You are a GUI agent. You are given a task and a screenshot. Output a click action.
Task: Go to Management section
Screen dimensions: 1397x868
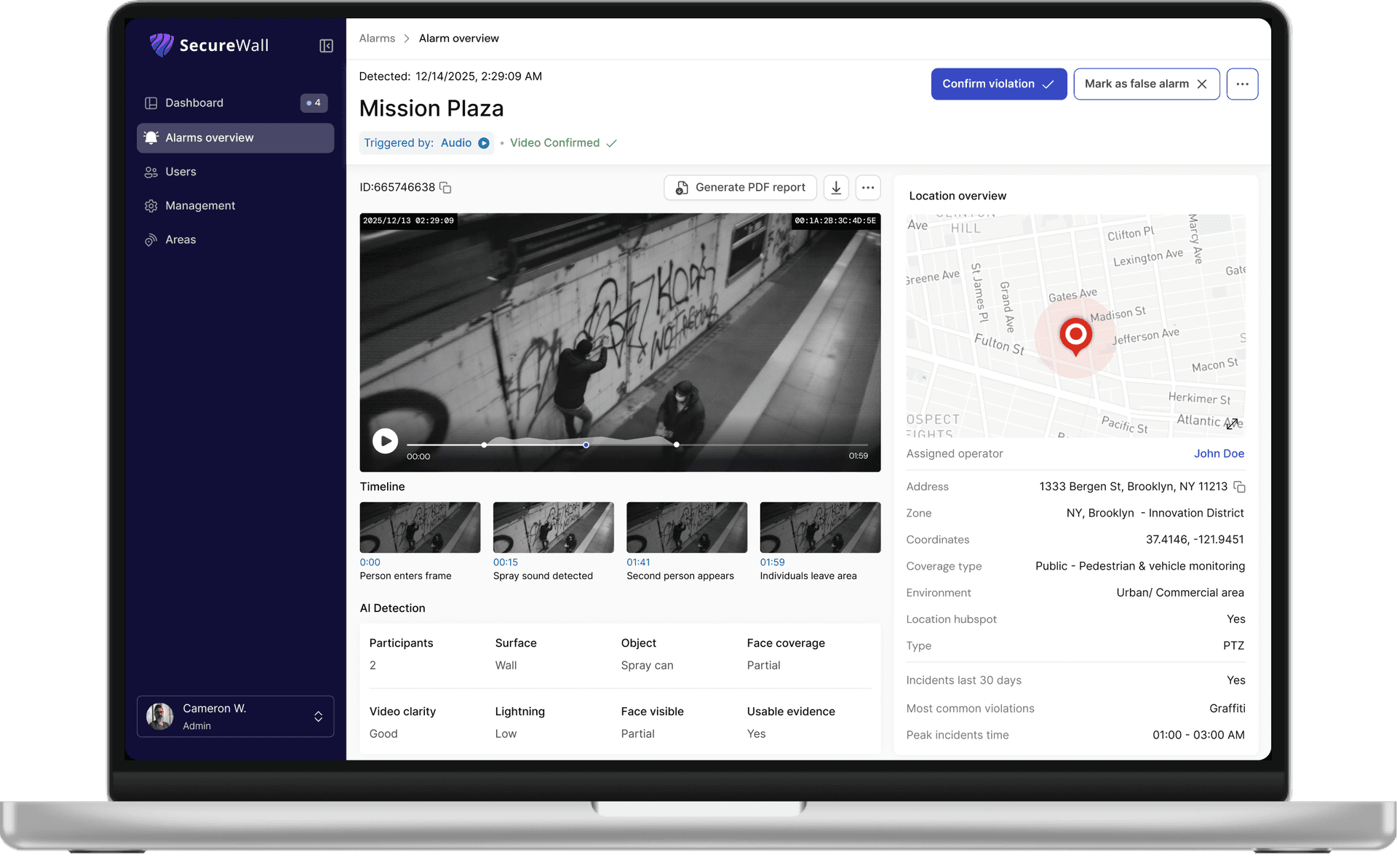click(200, 206)
